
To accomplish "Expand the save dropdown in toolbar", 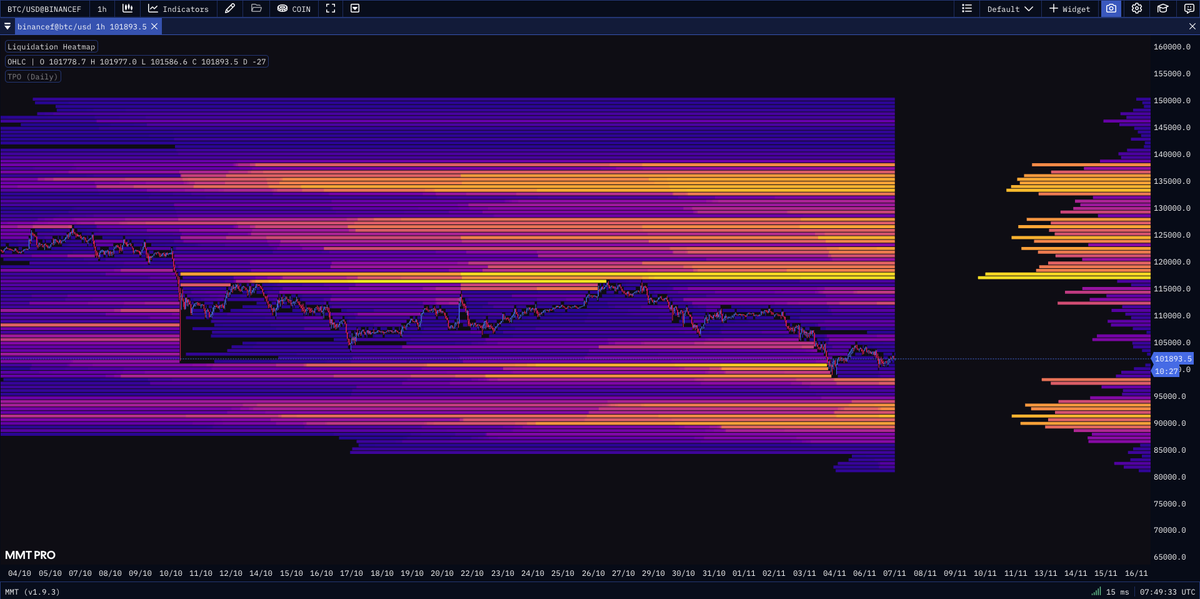I will pyautogui.click(x=355, y=8).
